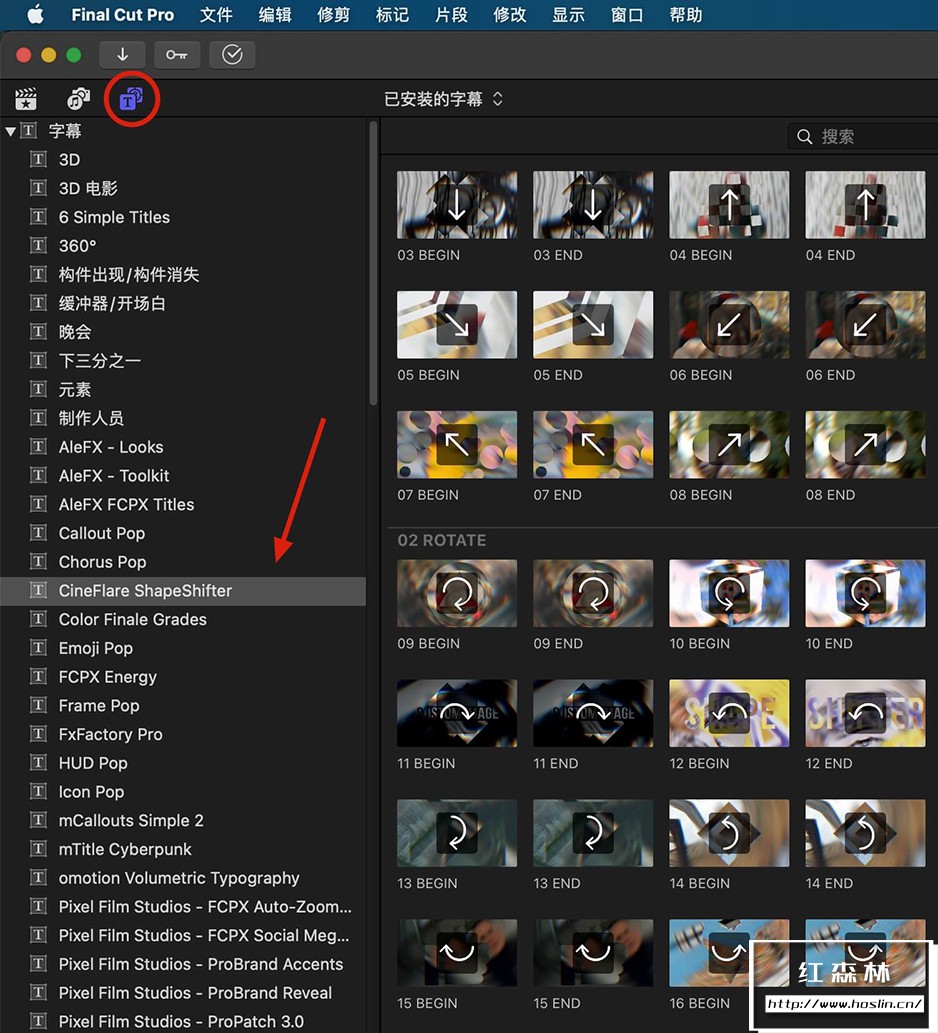Image resolution: width=938 pixels, height=1033 pixels.
Task: Select the 缓冲器/开场白 category
Action: point(183,303)
